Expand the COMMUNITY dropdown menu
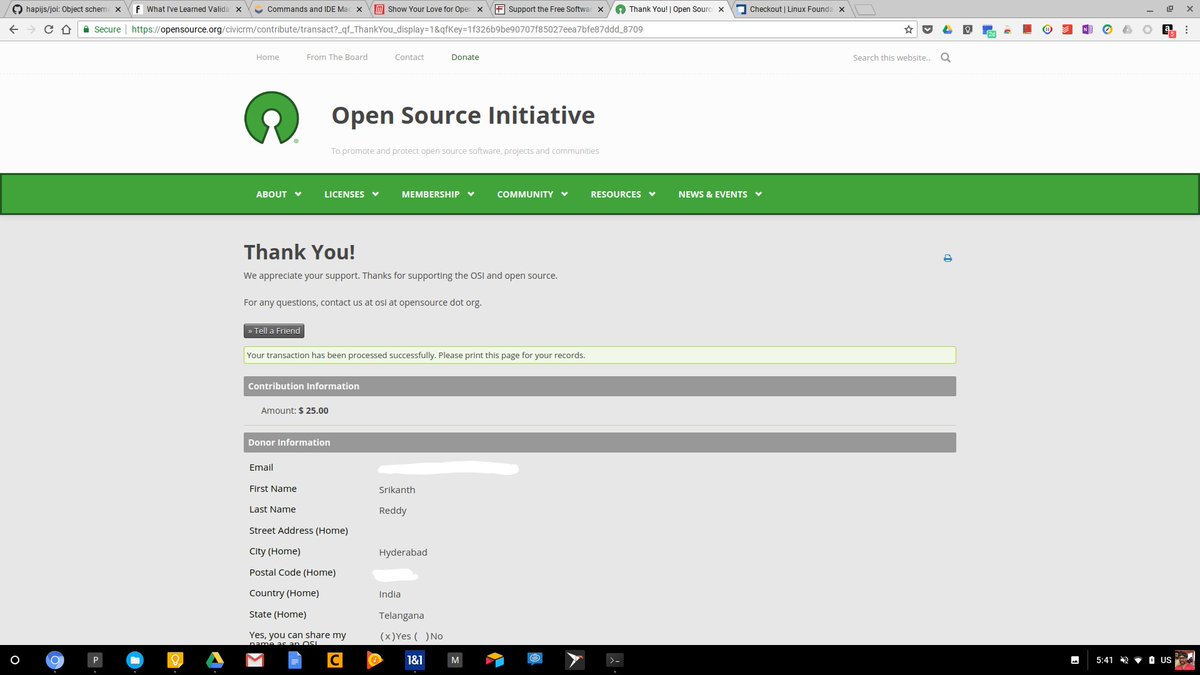Viewport: 1200px width, 675px height. (x=533, y=194)
